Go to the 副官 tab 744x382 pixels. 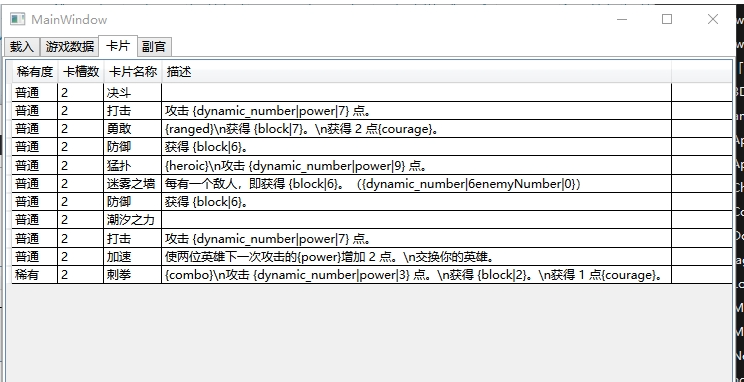(154, 47)
